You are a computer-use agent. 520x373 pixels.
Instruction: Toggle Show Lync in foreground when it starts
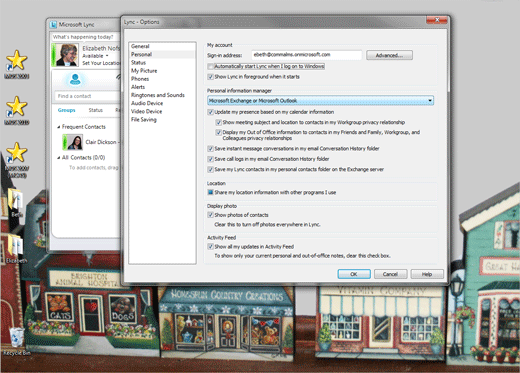coord(210,77)
